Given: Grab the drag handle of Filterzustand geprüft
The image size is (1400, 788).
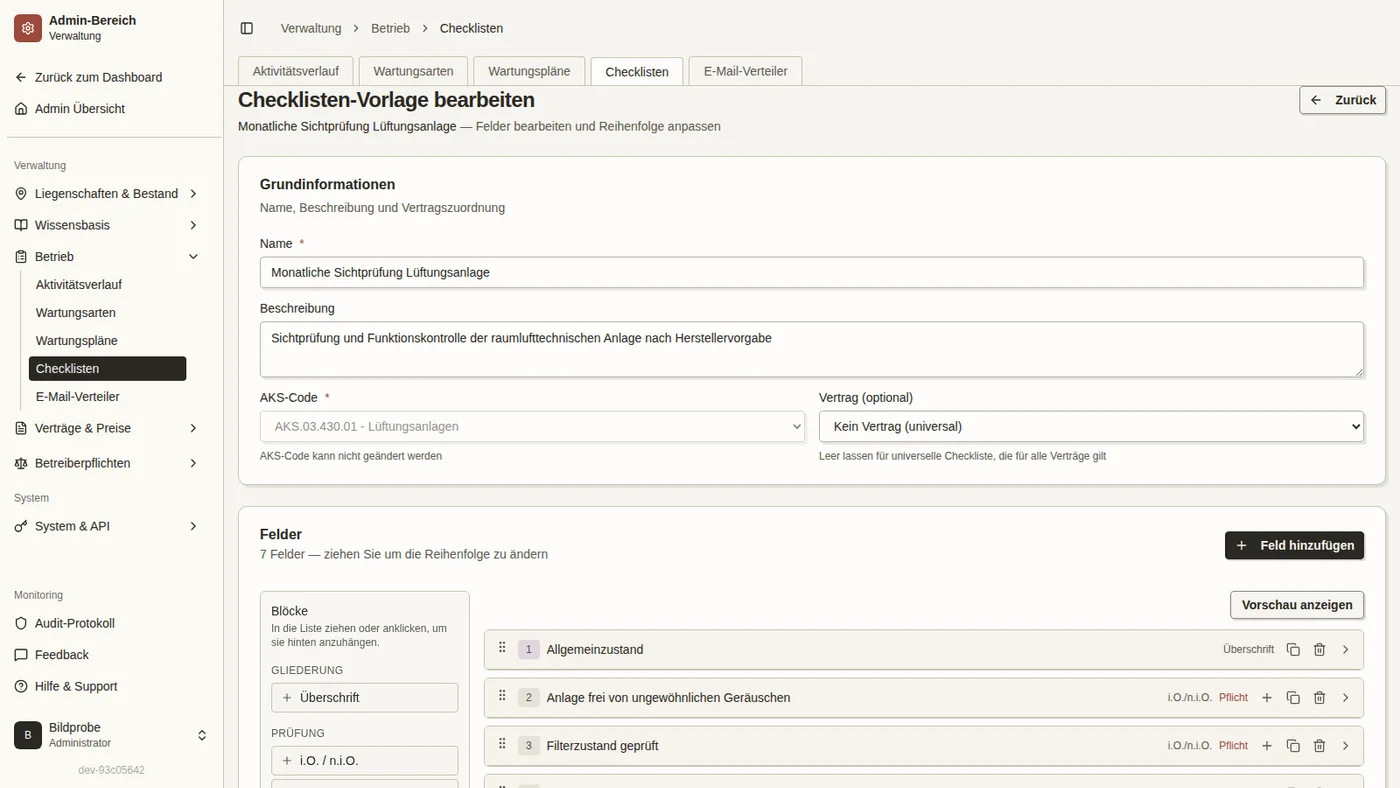Looking at the screenshot, I should point(502,744).
